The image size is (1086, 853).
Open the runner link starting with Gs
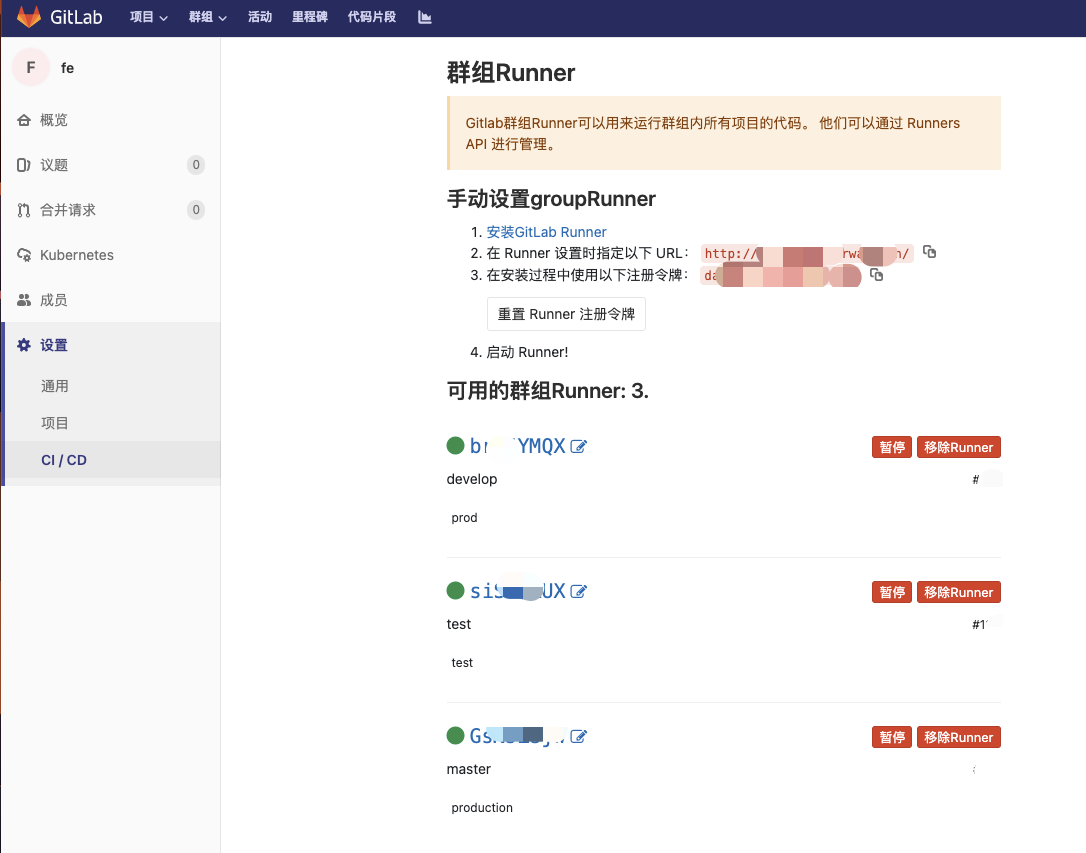[517, 736]
